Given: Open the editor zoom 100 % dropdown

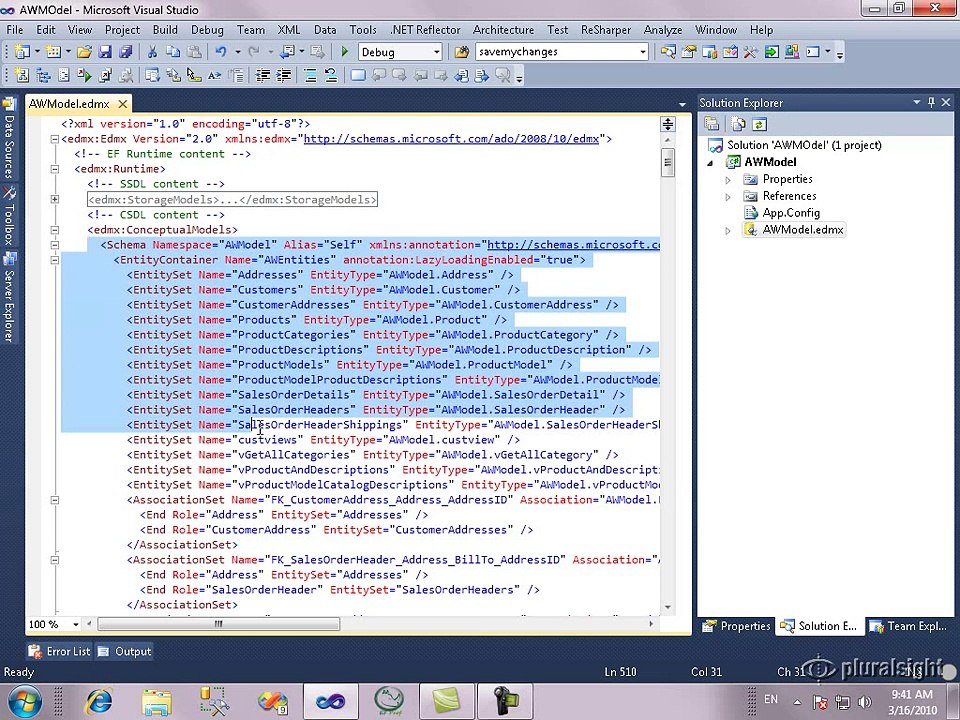Looking at the screenshot, I should [76, 624].
